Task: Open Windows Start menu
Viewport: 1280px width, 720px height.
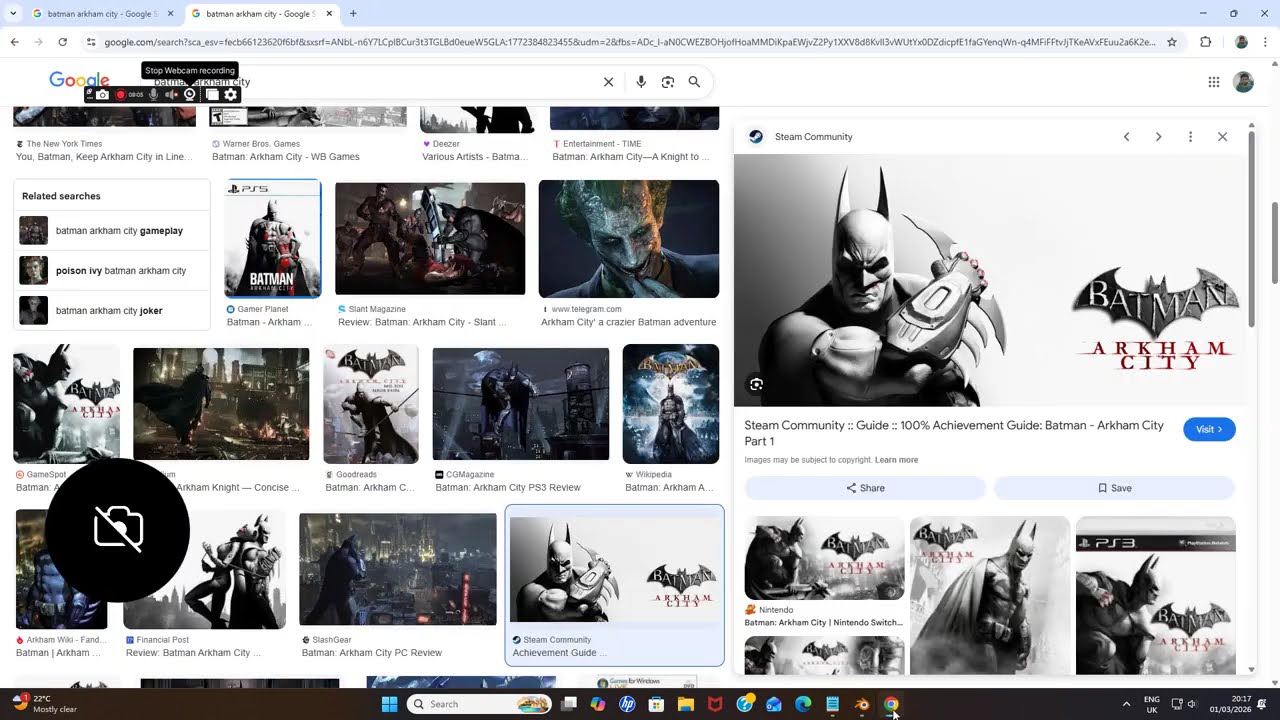Action: [x=389, y=704]
